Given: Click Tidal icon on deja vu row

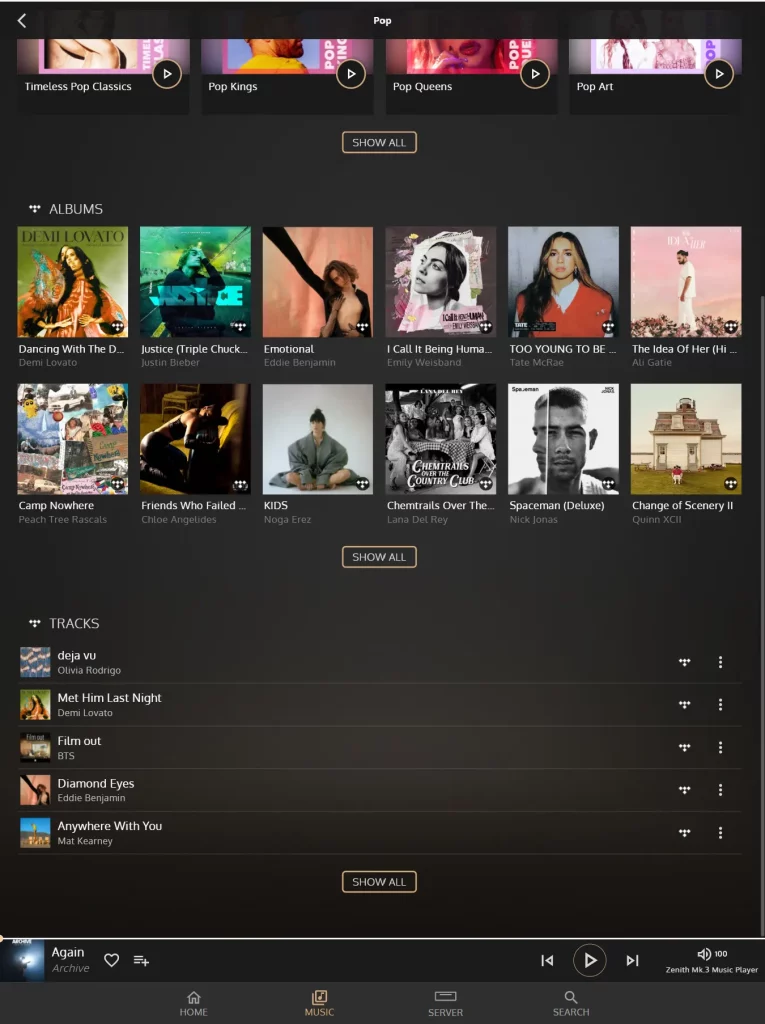Looking at the screenshot, I should [x=684, y=662].
